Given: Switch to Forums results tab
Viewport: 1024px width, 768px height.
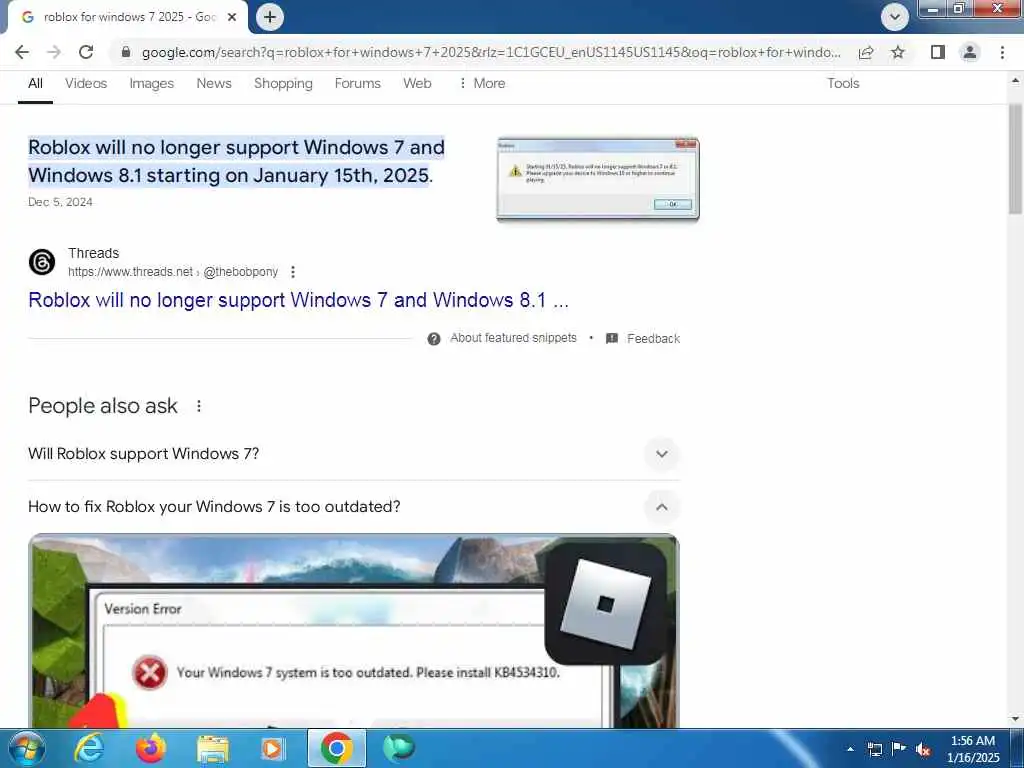Looking at the screenshot, I should pyautogui.click(x=357, y=84).
